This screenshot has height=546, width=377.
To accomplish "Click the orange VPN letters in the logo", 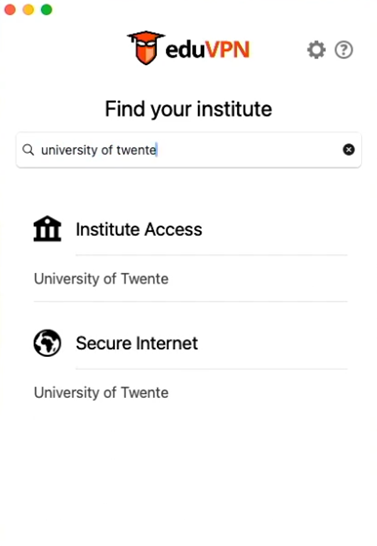I will pos(227,50).
